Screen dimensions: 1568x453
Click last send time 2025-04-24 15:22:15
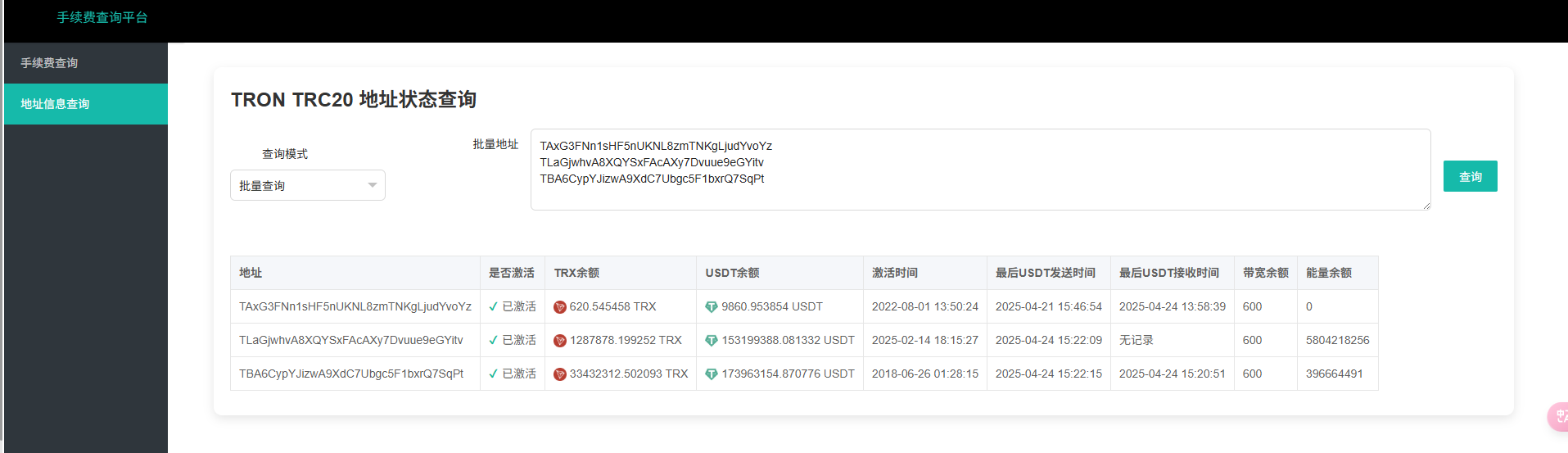[x=1049, y=374]
